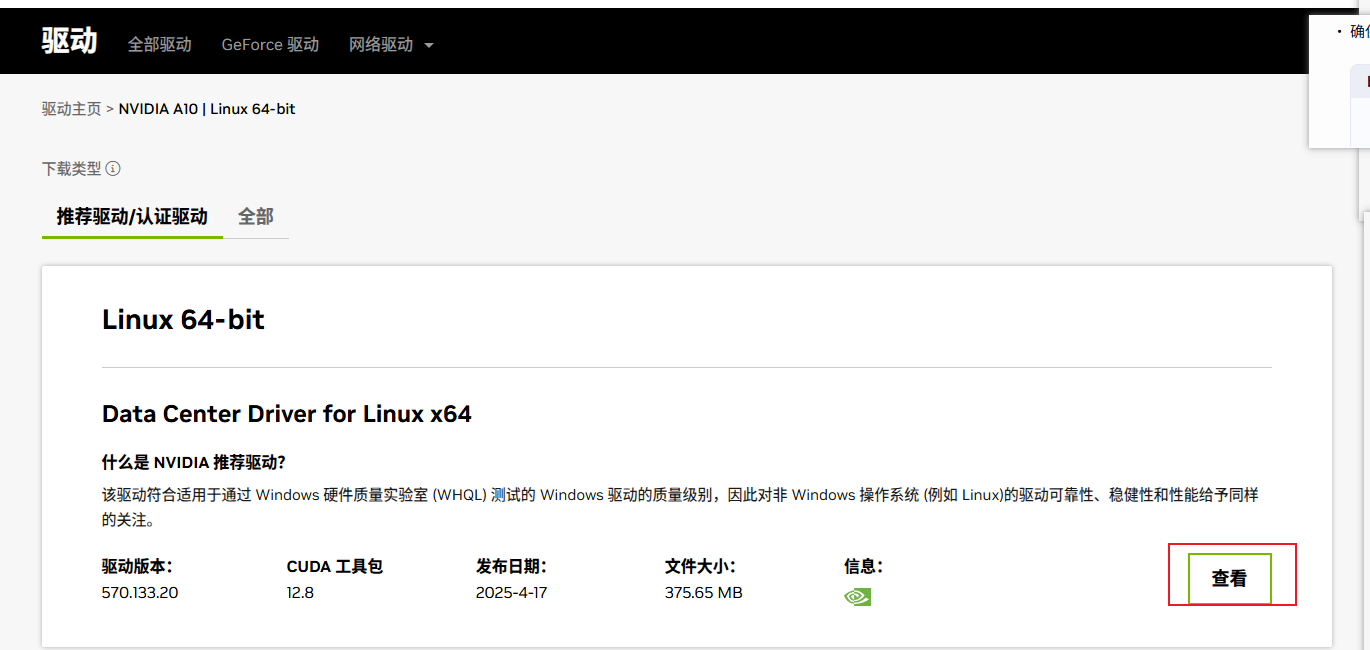Click the 信息: label
Viewport: 1370px width, 650px height.
(x=863, y=567)
